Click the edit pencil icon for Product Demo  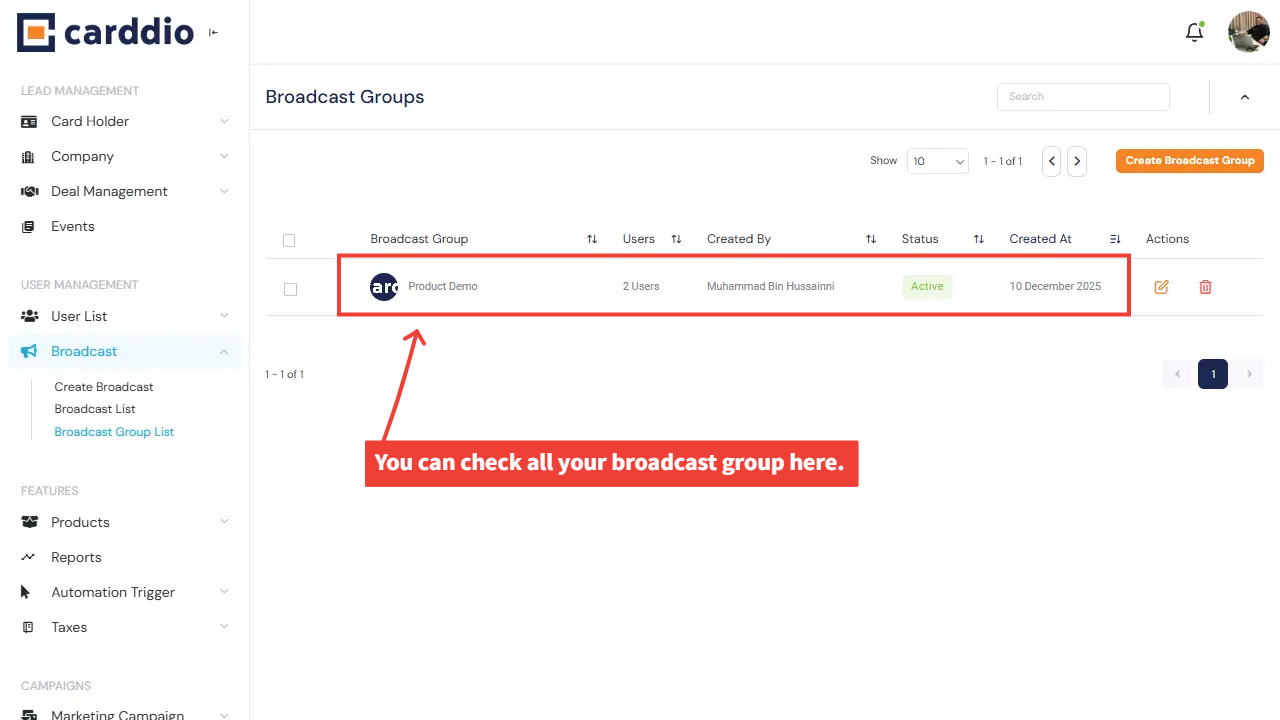tap(1161, 287)
